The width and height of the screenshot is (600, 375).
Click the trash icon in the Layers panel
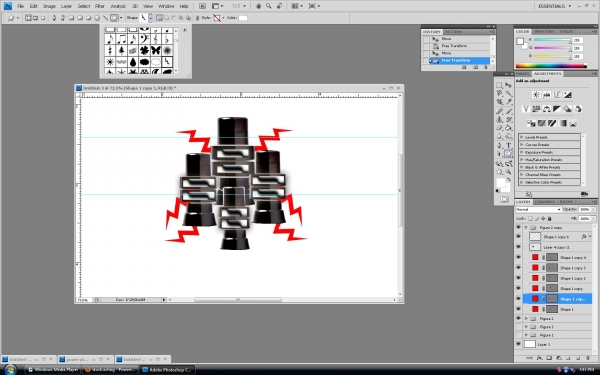tap(588, 358)
